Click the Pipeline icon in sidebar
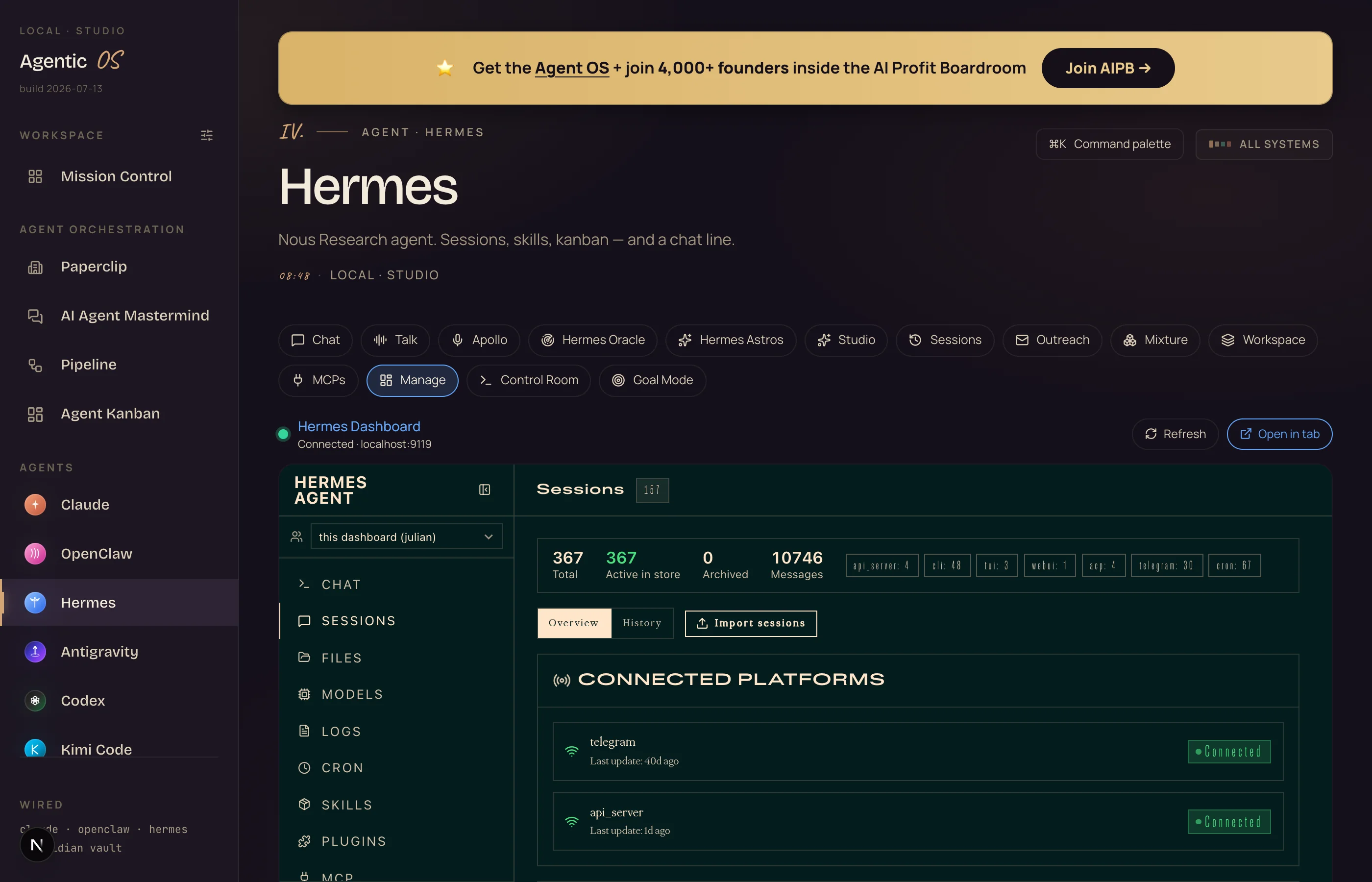The width and height of the screenshot is (1372, 882). click(35, 365)
